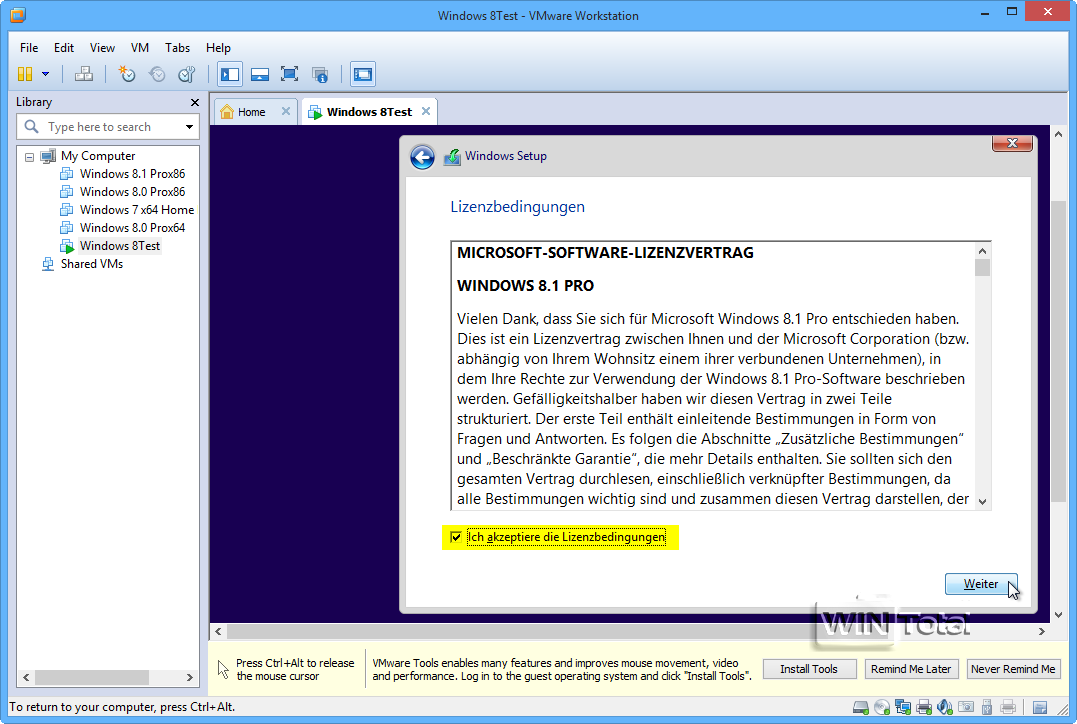This screenshot has height=724, width=1077.
Task: Open the message log status bar icon
Action: [1039, 707]
